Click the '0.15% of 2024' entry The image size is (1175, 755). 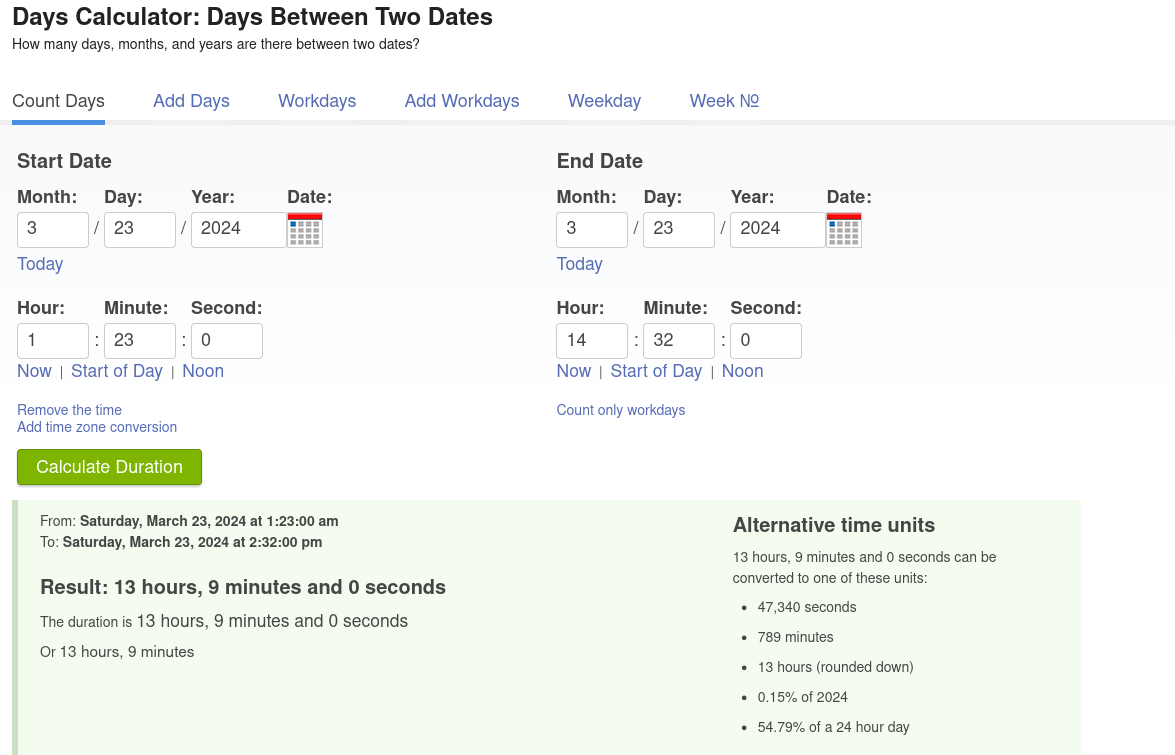pos(803,697)
